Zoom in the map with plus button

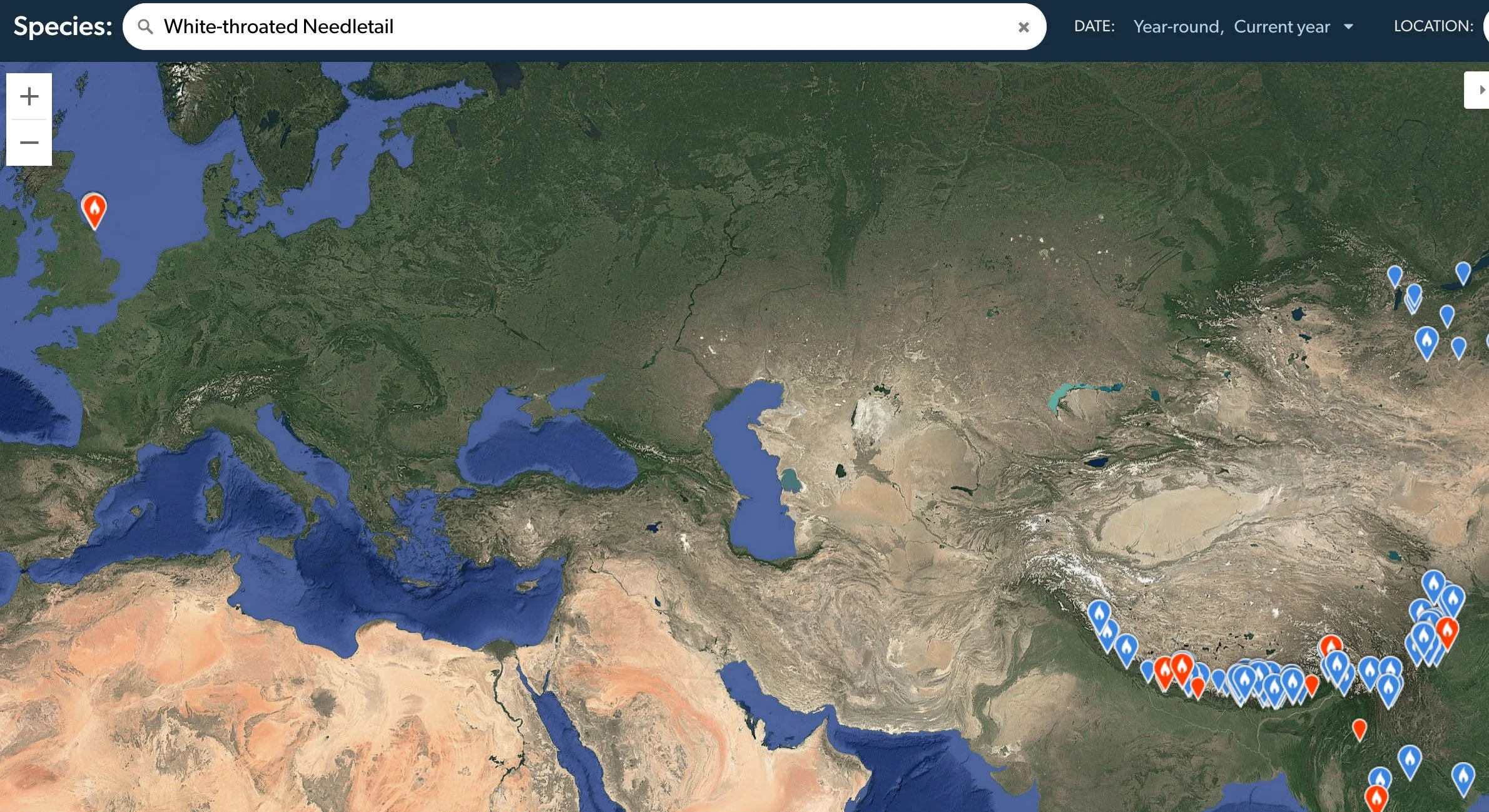pos(29,96)
